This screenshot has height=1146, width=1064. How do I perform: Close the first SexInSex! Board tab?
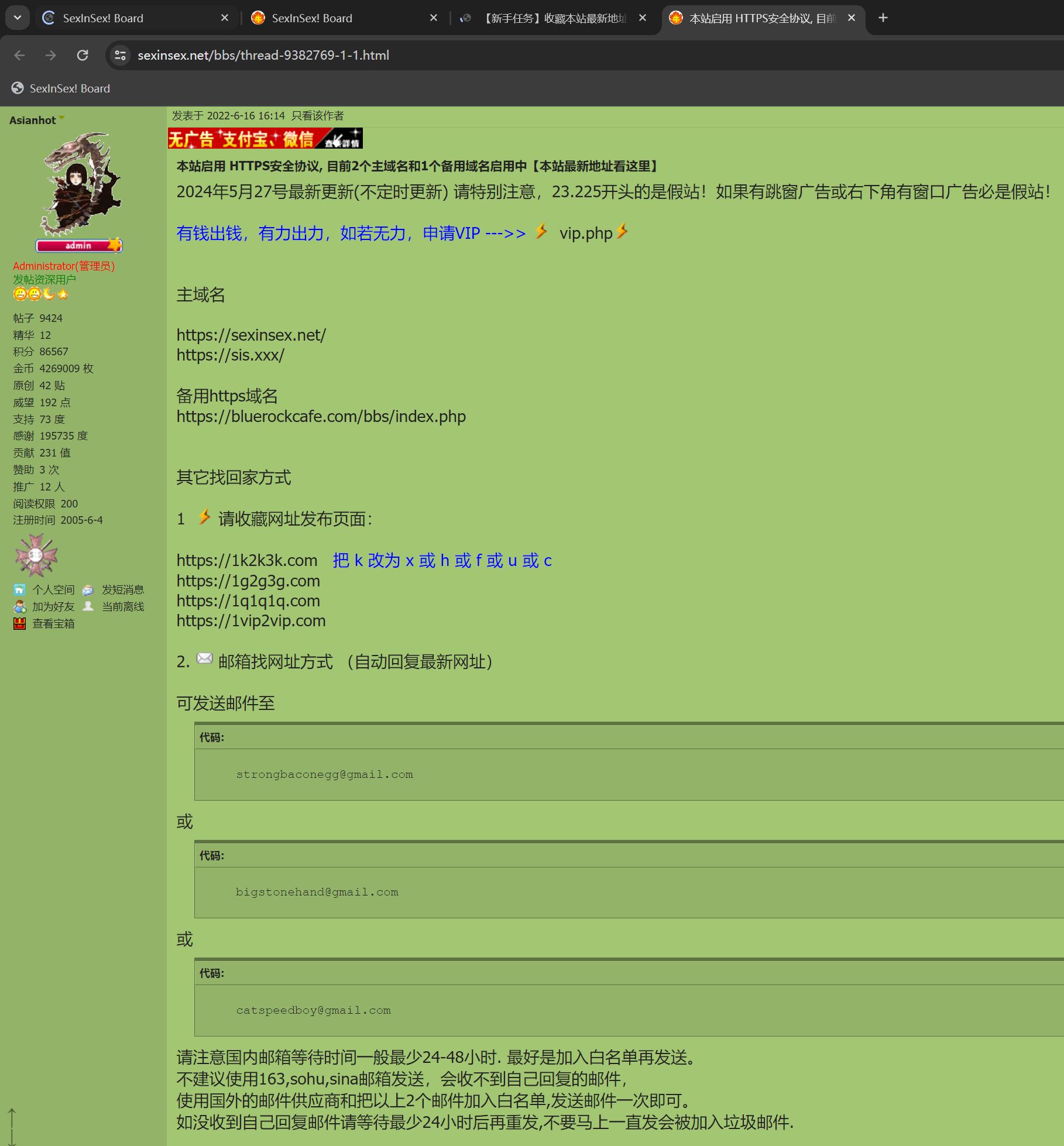point(225,18)
